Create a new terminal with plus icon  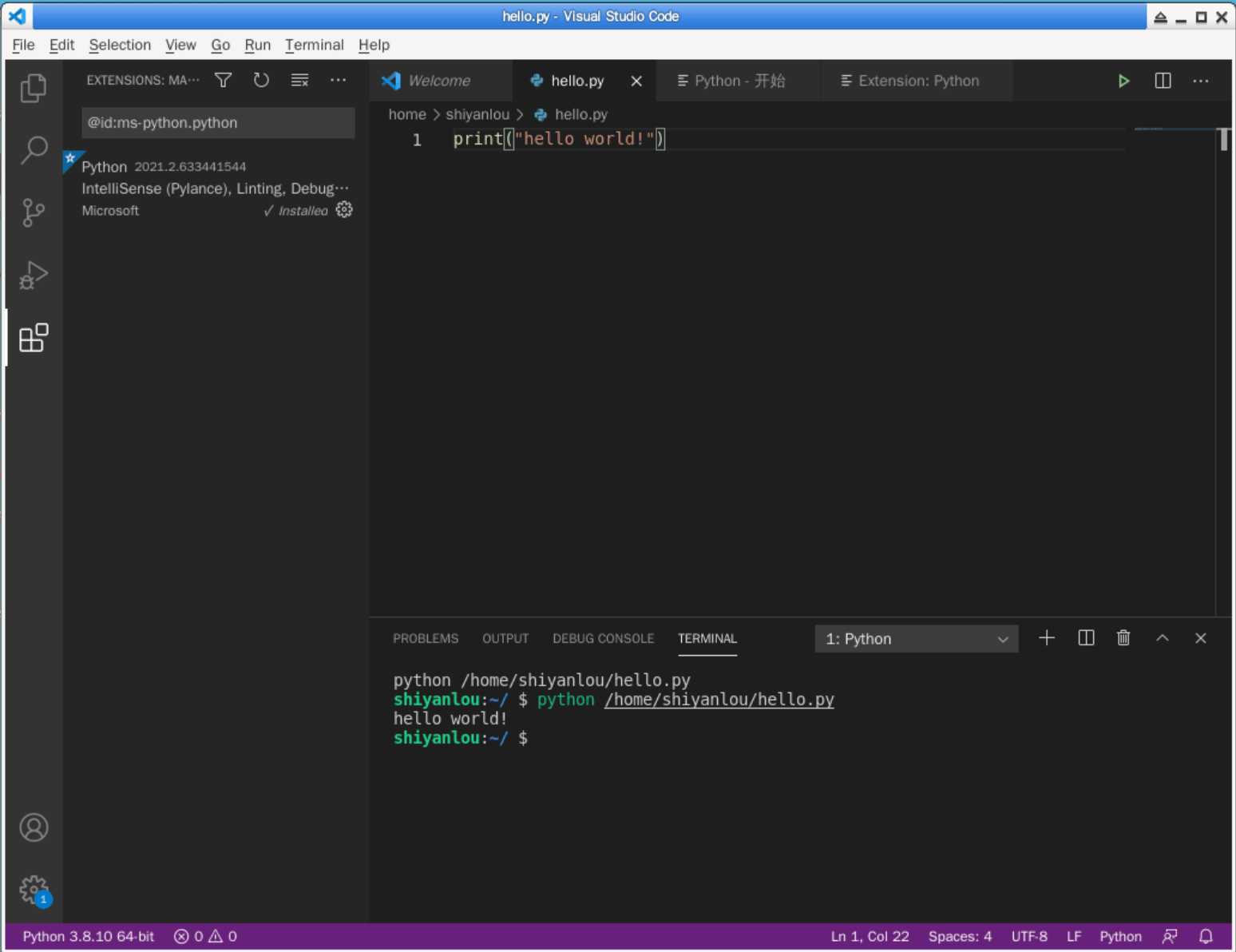1047,638
